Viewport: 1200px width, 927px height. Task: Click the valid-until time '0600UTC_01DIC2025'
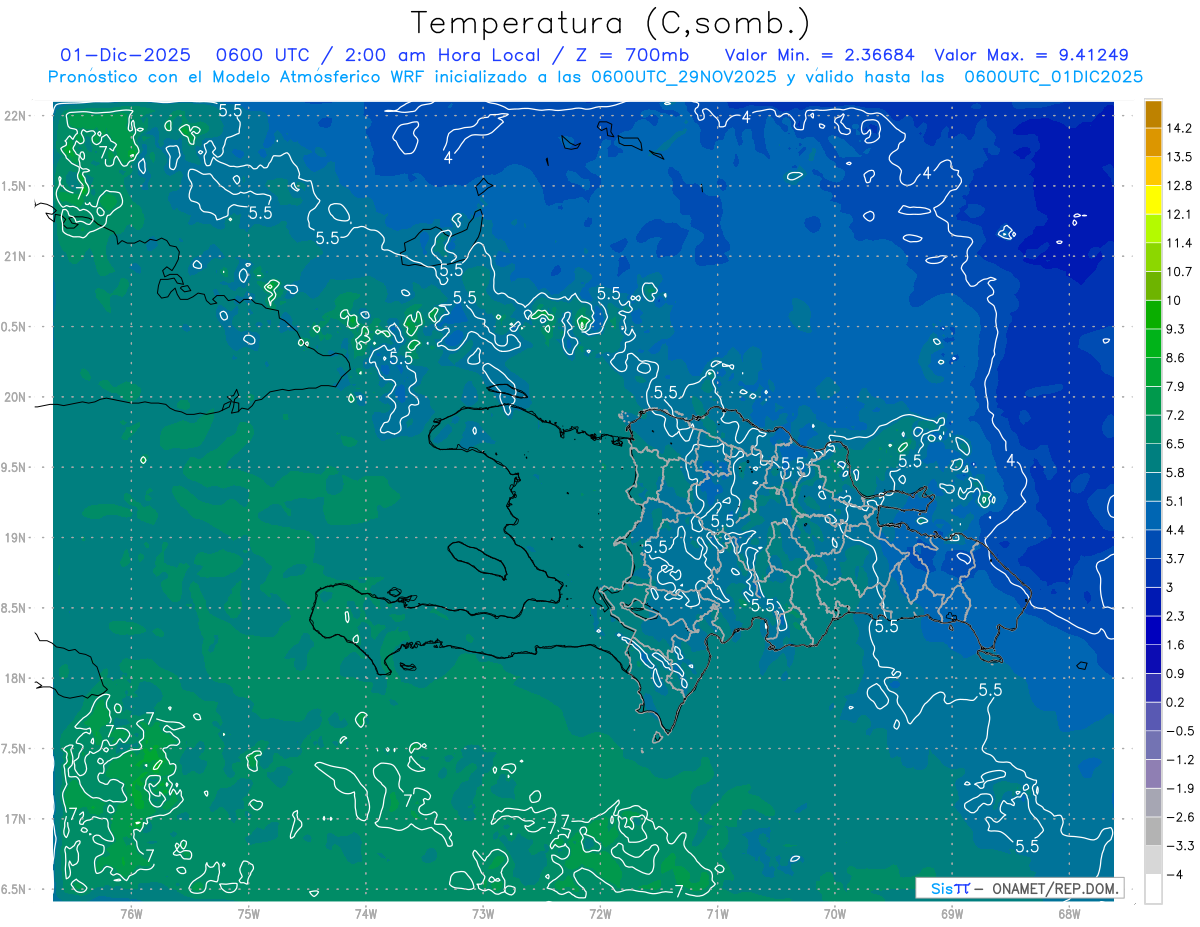pyautogui.click(x=1054, y=77)
